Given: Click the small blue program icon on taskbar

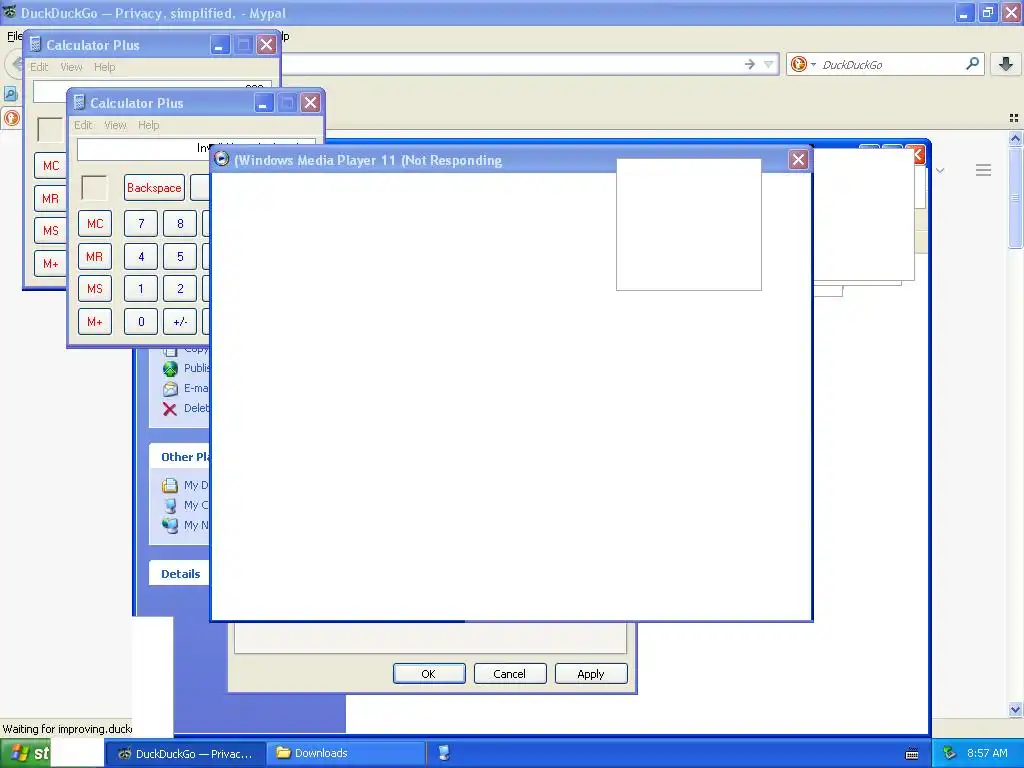Looking at the screenshot, I should [444, 753].
